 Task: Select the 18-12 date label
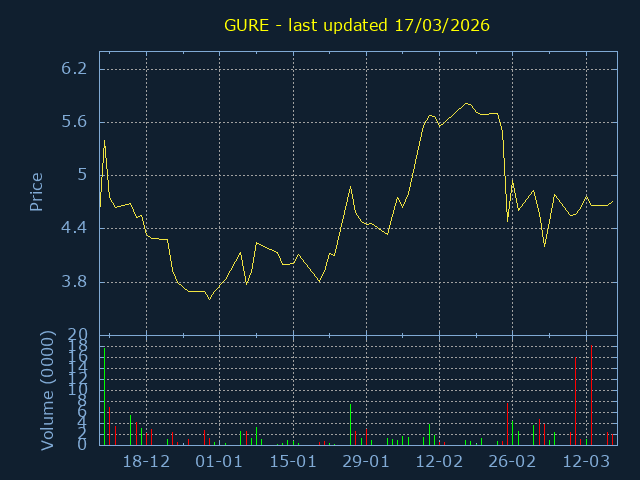click(x=146, y=462)
